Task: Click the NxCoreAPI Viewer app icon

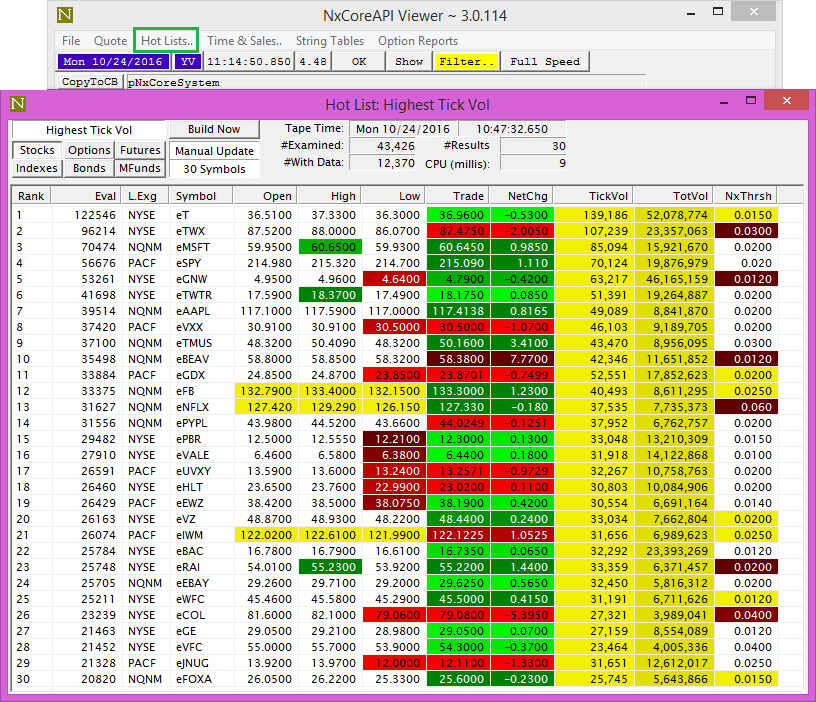Action: (x=65, y=15)
